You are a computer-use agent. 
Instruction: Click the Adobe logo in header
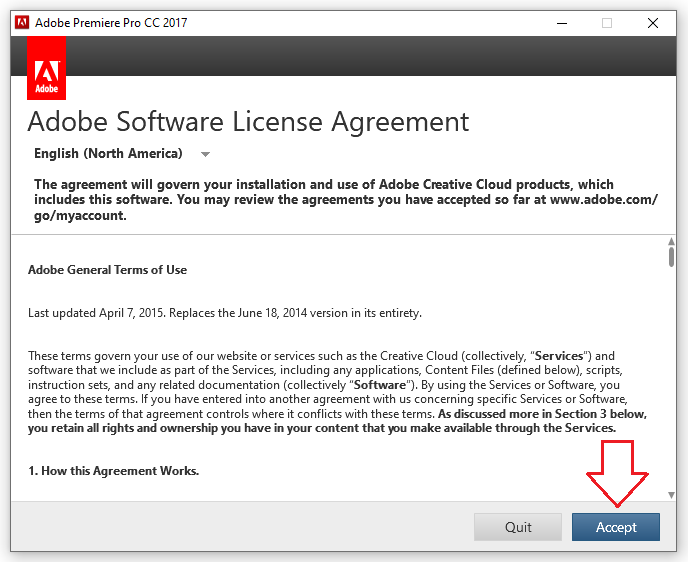47,68
